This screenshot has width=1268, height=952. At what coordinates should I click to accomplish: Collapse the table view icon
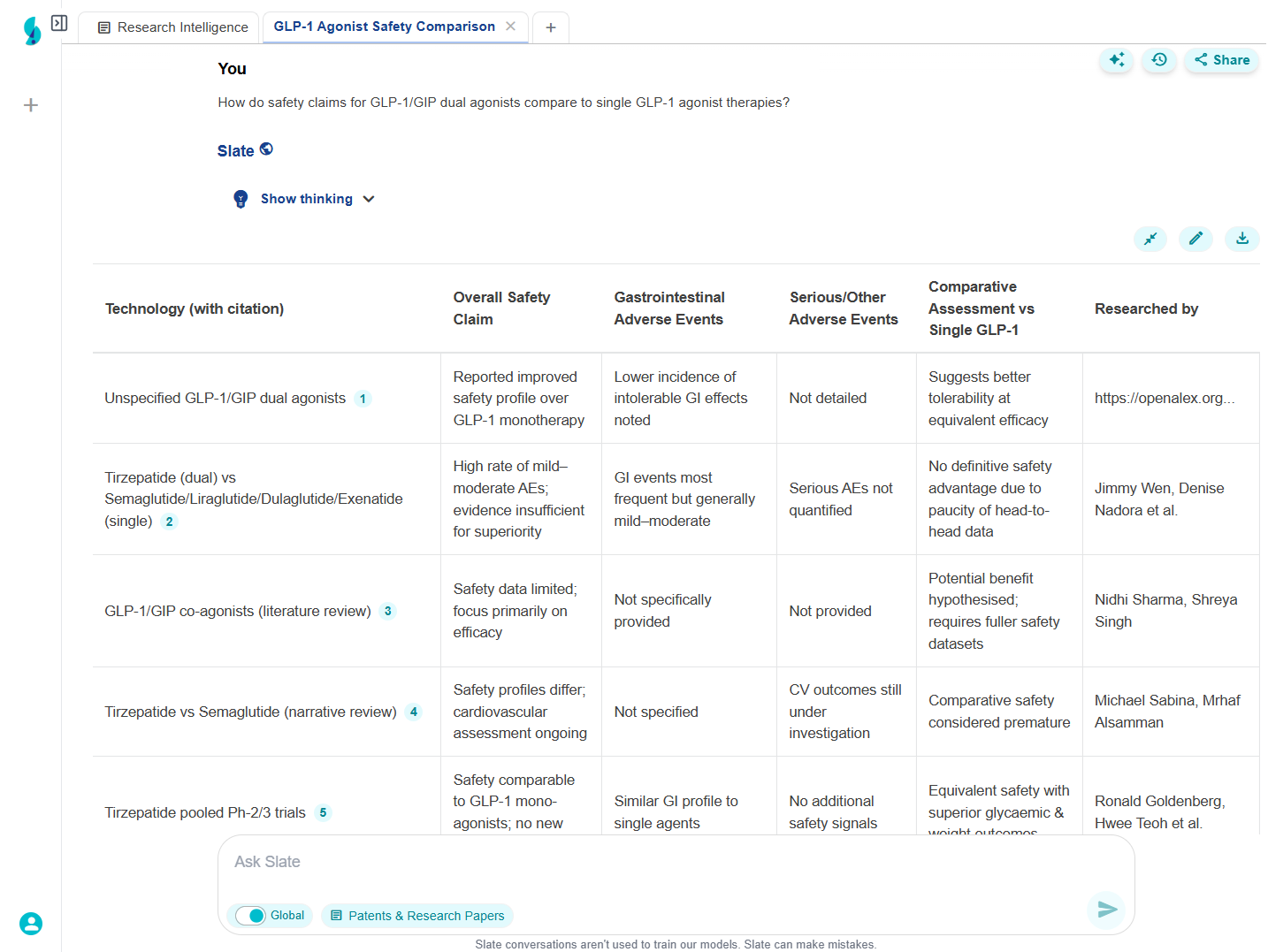(x=1150, y=239)
